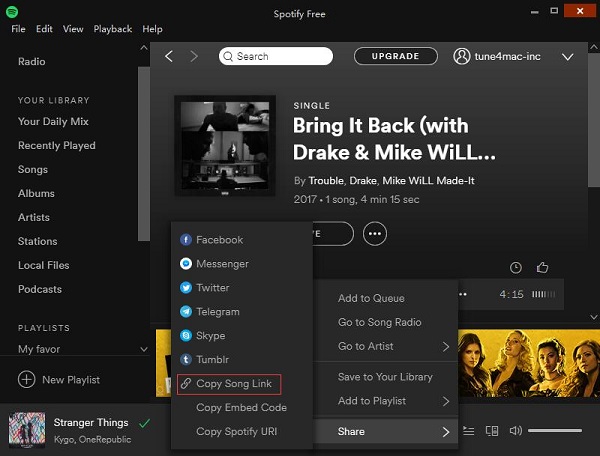
Task: Open the play queue icon
Action: pos(468,431)
